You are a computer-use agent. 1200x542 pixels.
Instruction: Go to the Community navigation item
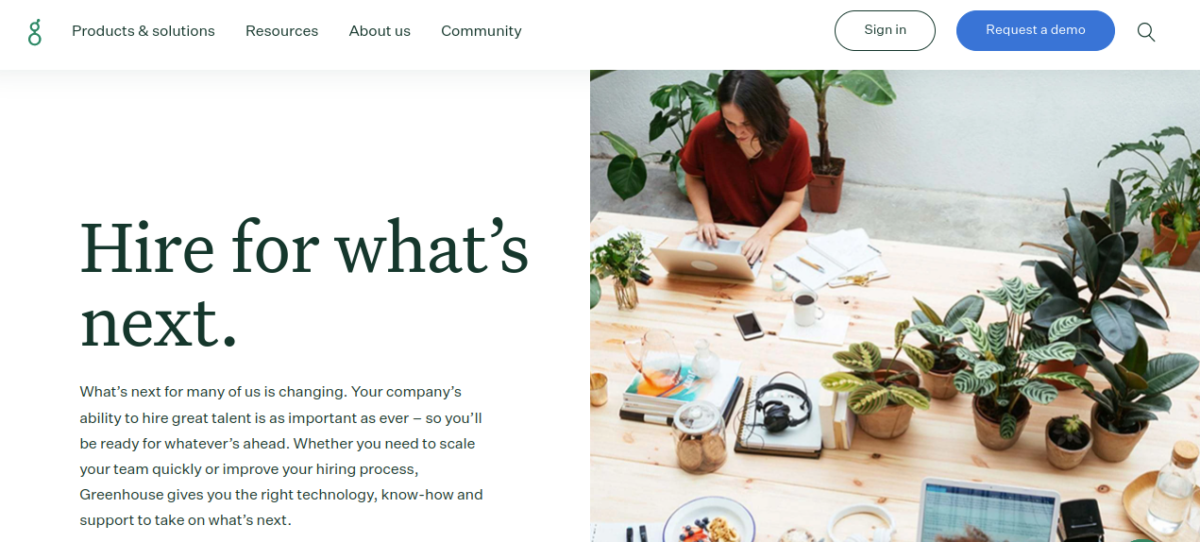(x=481, y=31)
